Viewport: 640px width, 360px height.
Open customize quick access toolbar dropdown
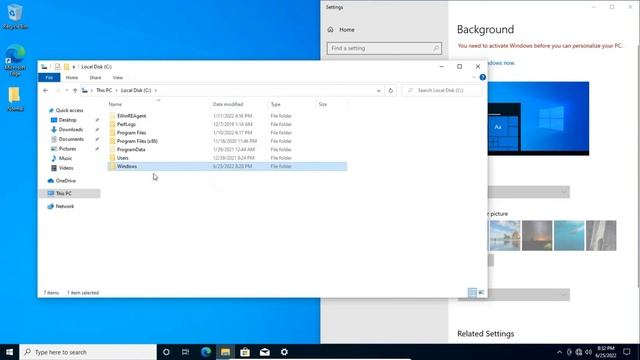(74, 67)
